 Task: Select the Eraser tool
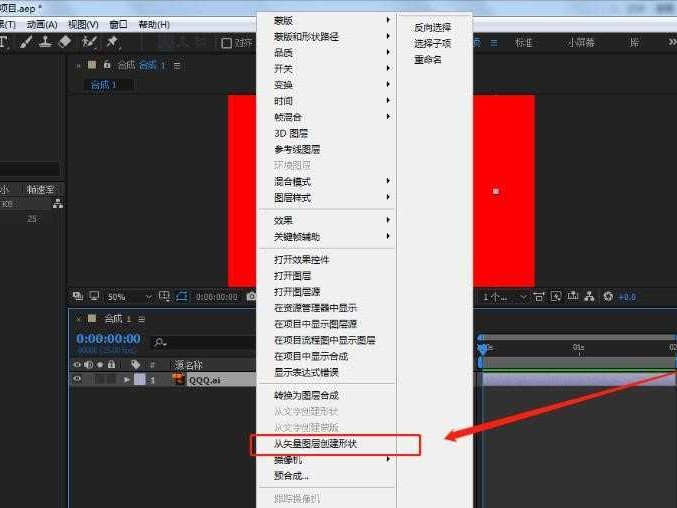click(x=65, y=42)
